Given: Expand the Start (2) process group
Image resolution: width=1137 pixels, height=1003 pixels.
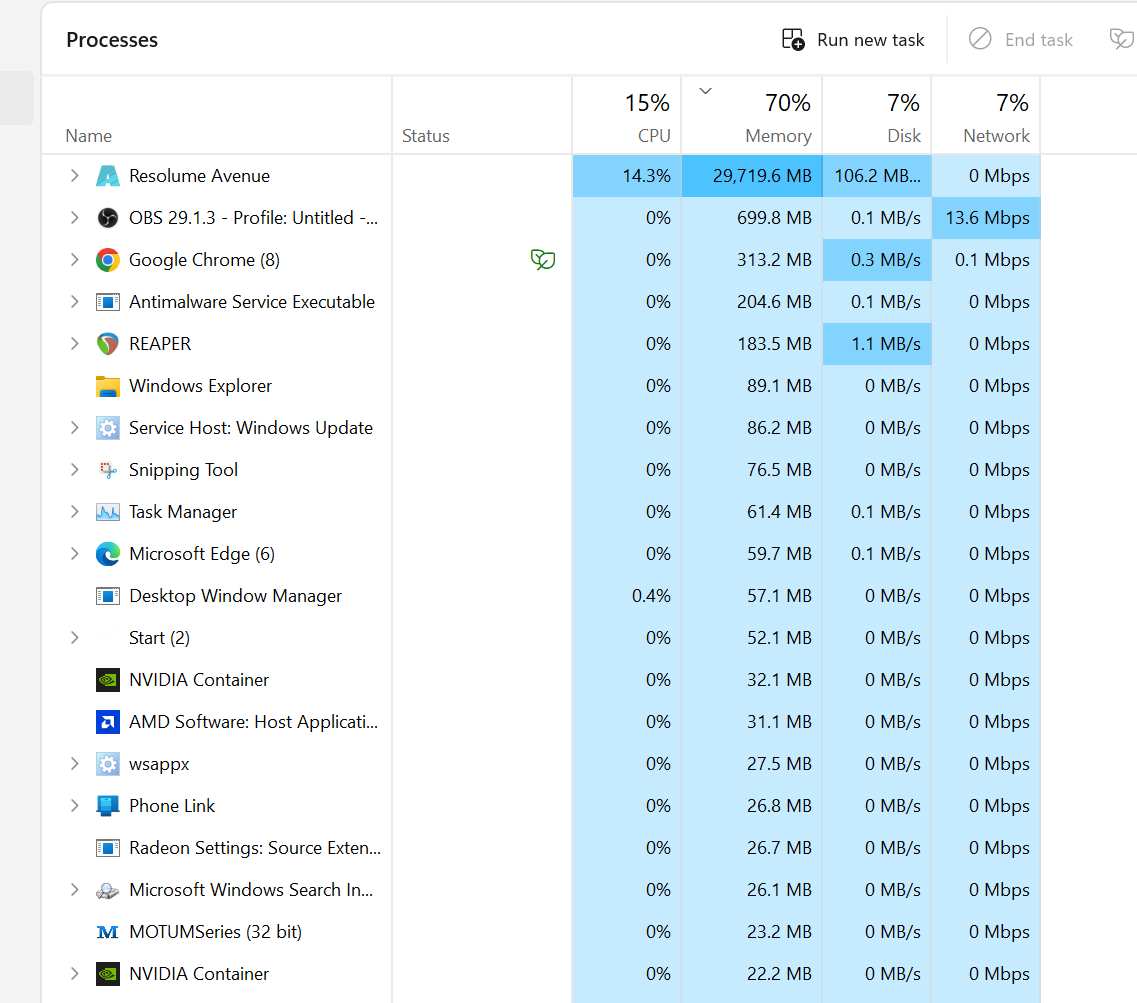Looking at the screenshot, I should tap(74, 638).
